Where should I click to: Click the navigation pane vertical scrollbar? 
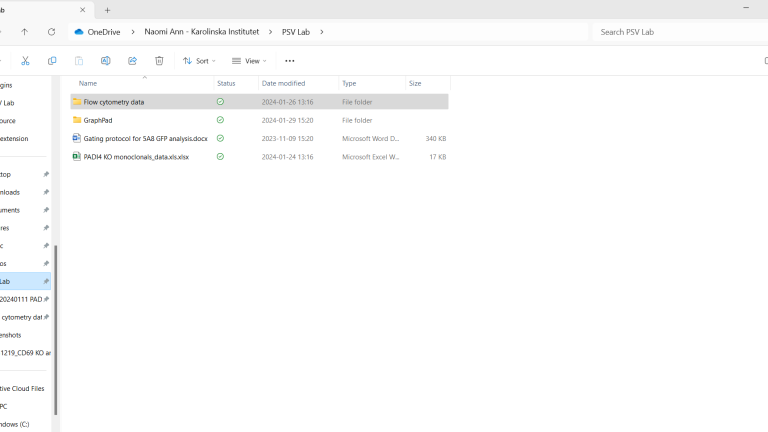(x=56, y=330)
